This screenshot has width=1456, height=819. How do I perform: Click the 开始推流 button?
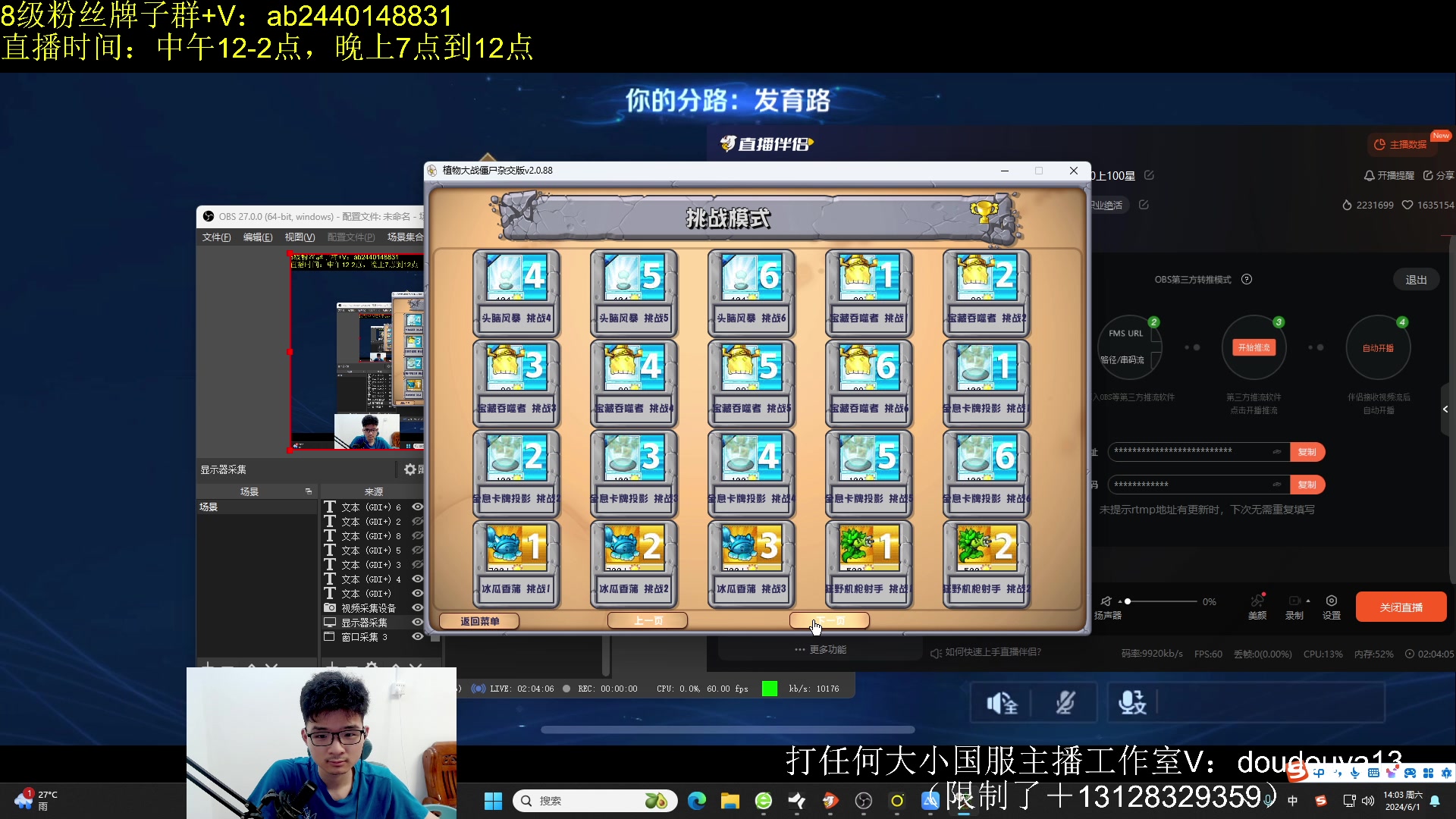click(1254, 347)
